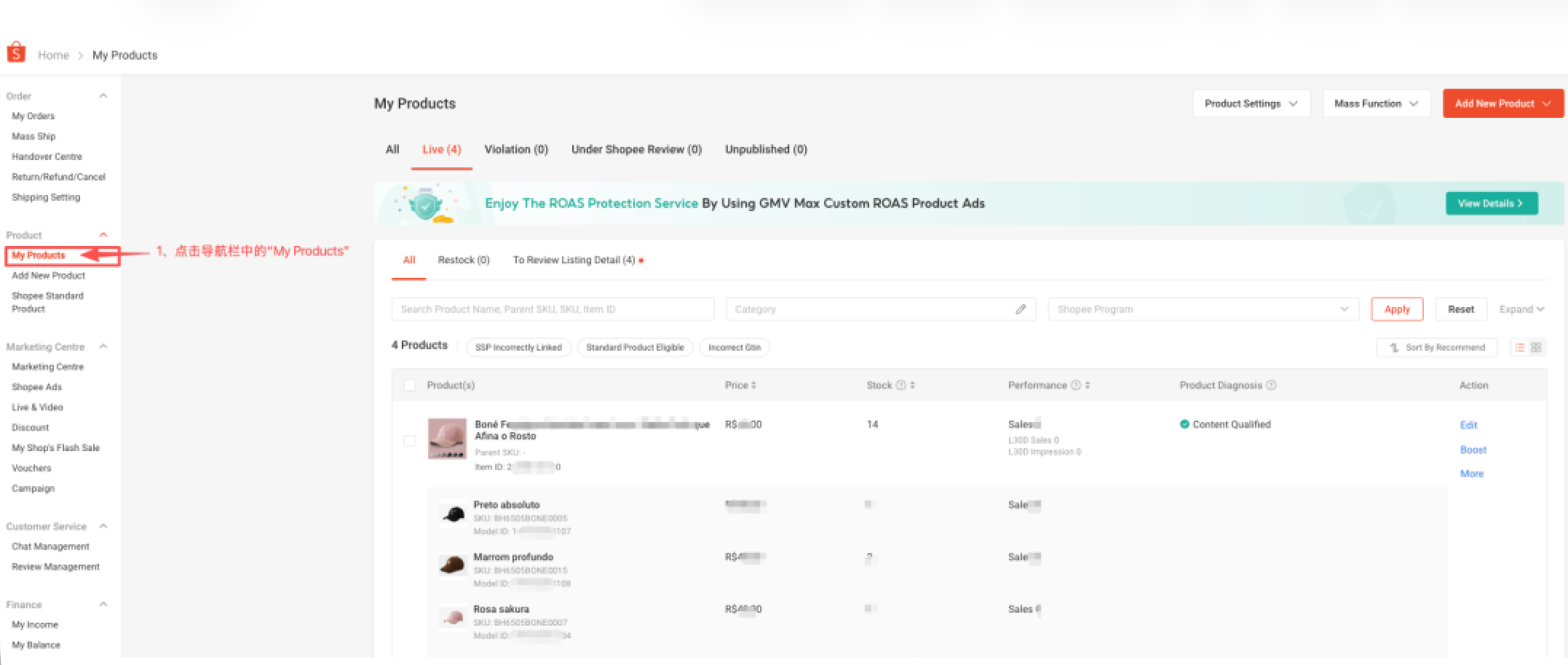Open My Shop's Flash Sale in sidebar
Screen dimensions: 1568x665
pyautogui.click(x=55, y=448)
